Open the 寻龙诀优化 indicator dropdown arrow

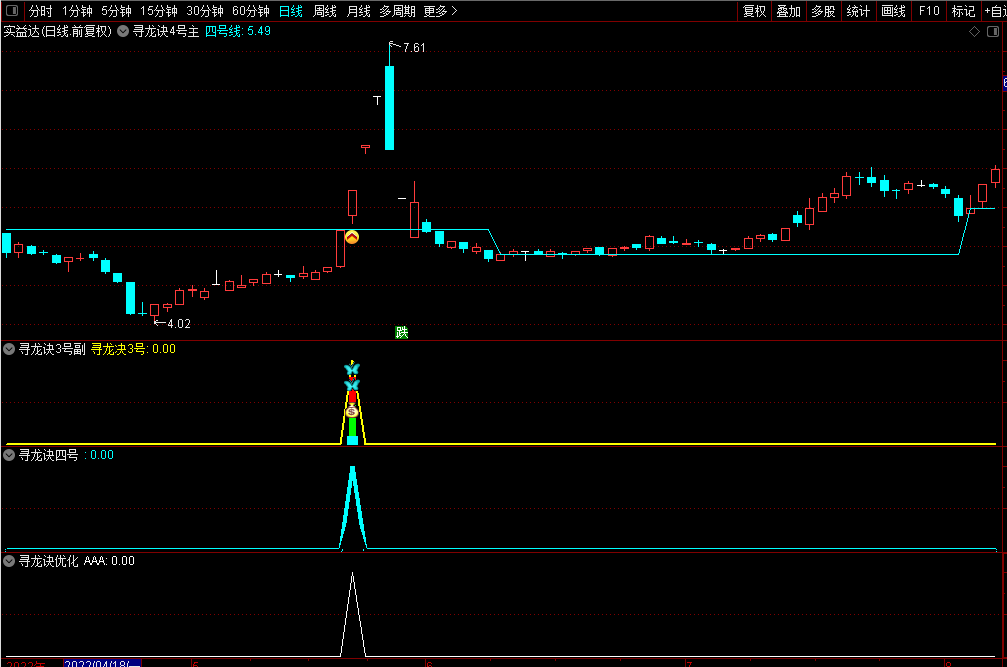click(x=10, y=561)
